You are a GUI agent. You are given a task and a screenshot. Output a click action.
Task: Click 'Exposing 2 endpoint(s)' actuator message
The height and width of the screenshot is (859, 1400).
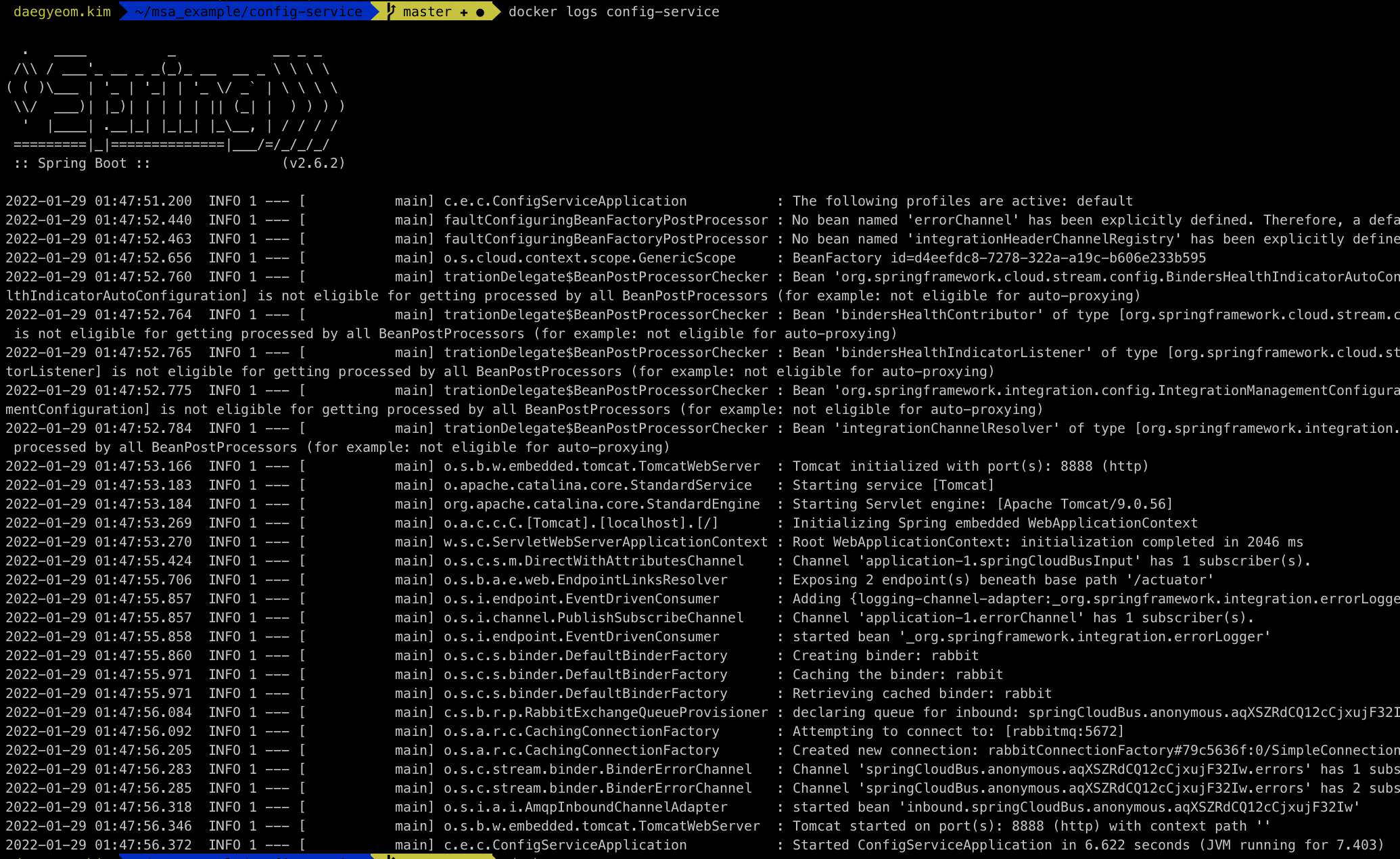(1002, 580)
